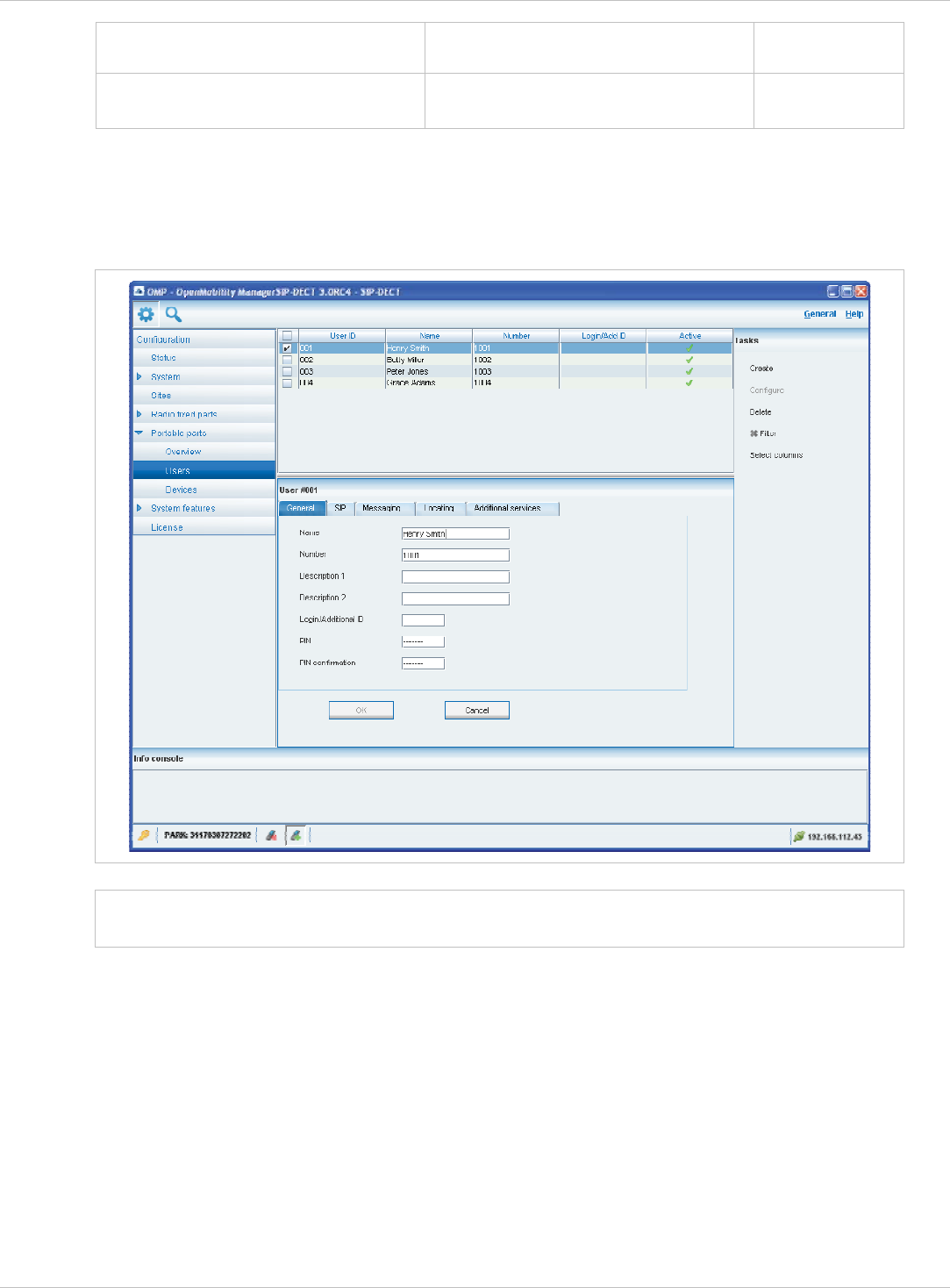Click the key icon in the status bar

tap(143, 836)
